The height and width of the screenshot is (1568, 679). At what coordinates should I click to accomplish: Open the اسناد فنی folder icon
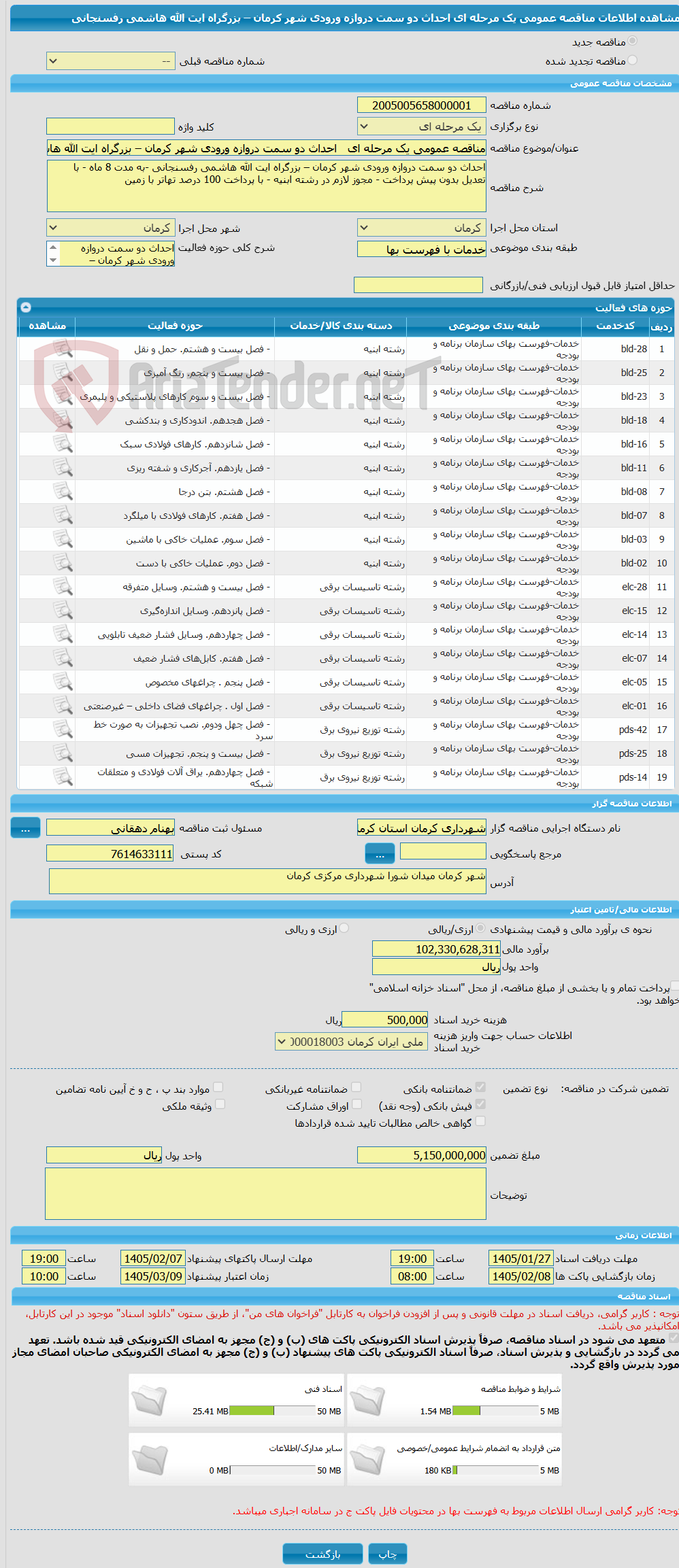150,1401
